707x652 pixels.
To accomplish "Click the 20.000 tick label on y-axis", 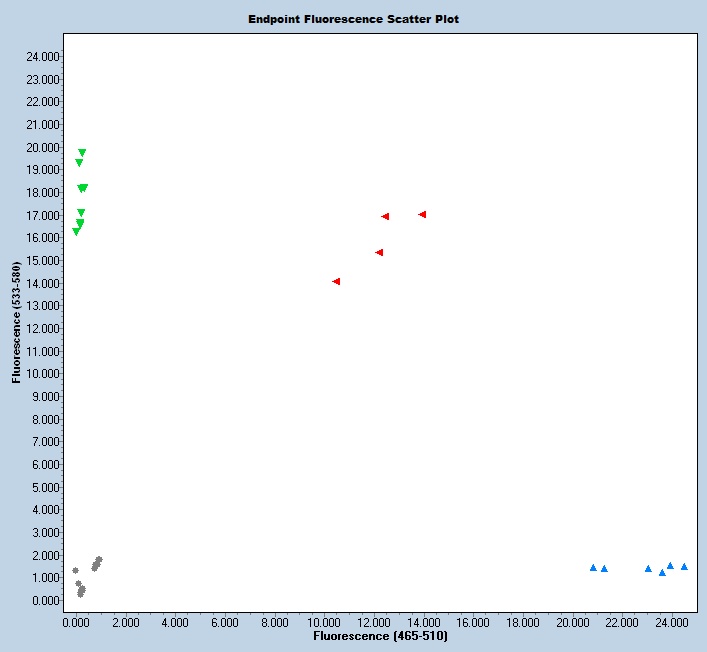I will pos(42,147).
